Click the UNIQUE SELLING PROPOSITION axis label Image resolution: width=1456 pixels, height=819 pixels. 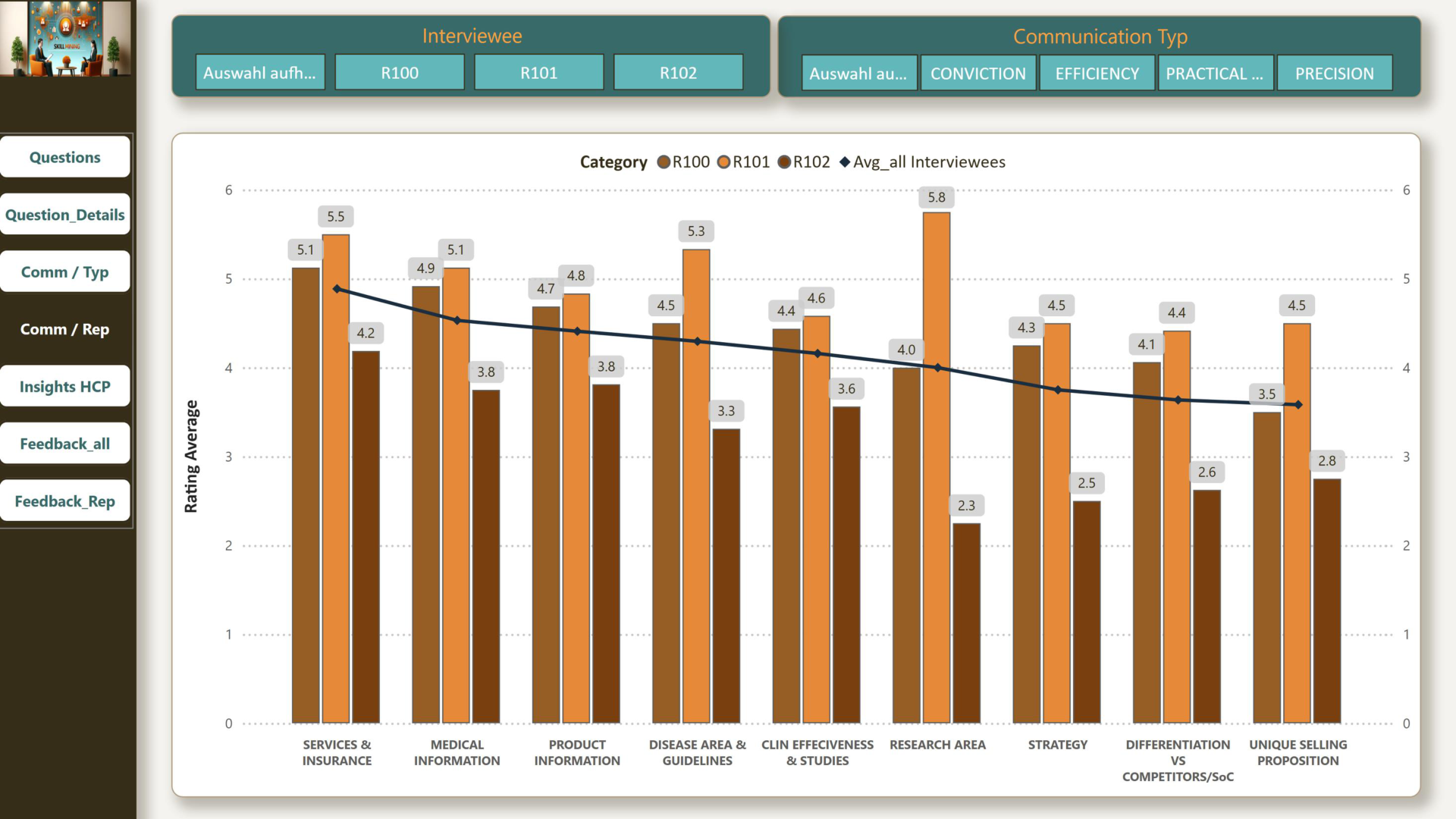(x=1298, y=753)
